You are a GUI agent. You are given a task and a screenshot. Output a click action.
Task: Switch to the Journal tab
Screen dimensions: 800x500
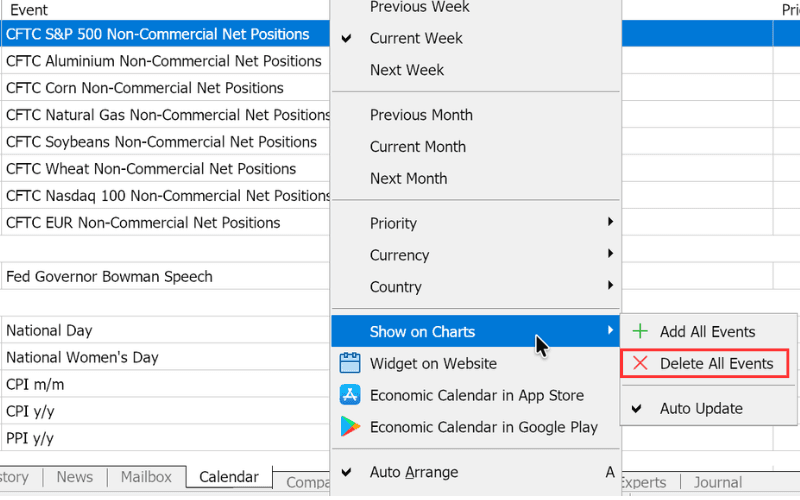[717, 482]
